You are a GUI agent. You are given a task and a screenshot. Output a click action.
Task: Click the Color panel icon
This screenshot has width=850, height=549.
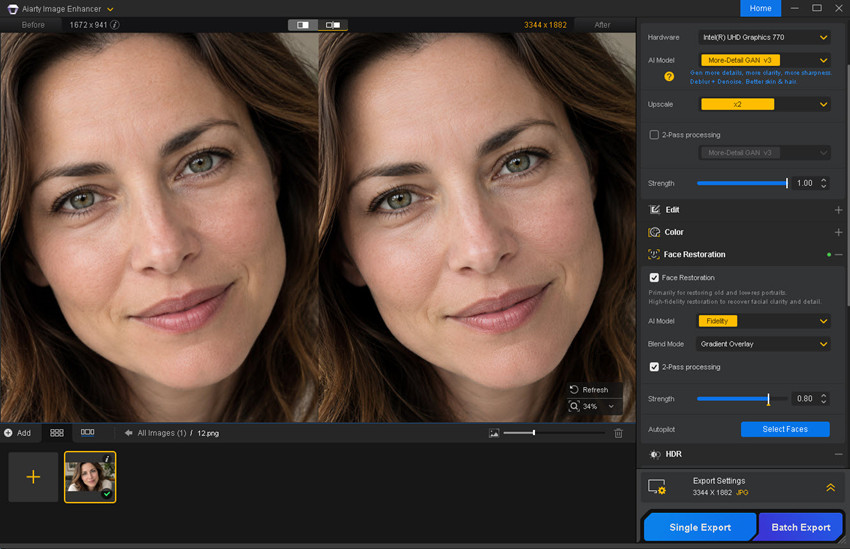(x=654, y=232)
